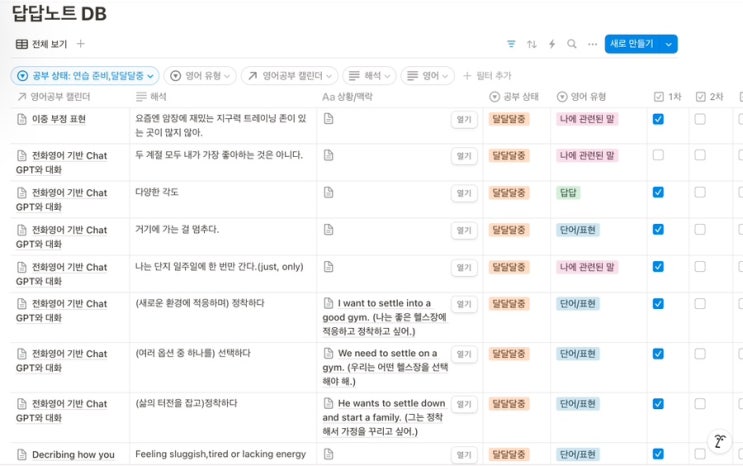The width and height of the screenshot is (743, 466).
Task: Open the automation lightning bolt icon
Action: click(x=552, y=44)
